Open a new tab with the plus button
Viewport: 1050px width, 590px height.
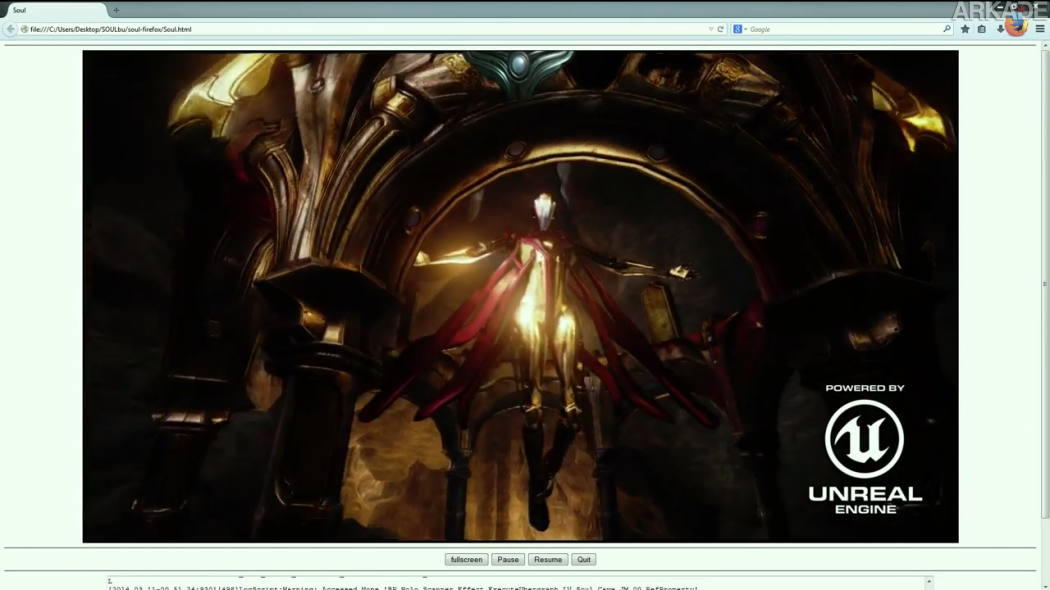pyautogui.click(x=116, y=10)
